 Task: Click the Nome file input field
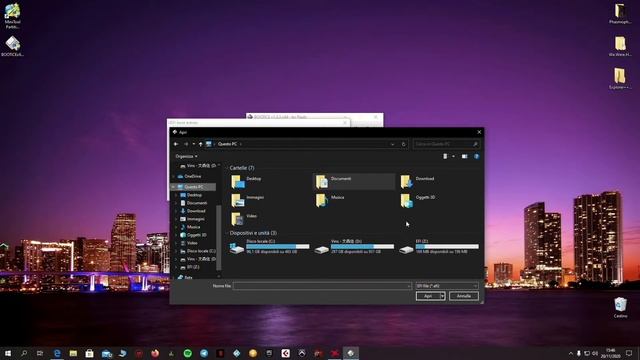[322, 286]
